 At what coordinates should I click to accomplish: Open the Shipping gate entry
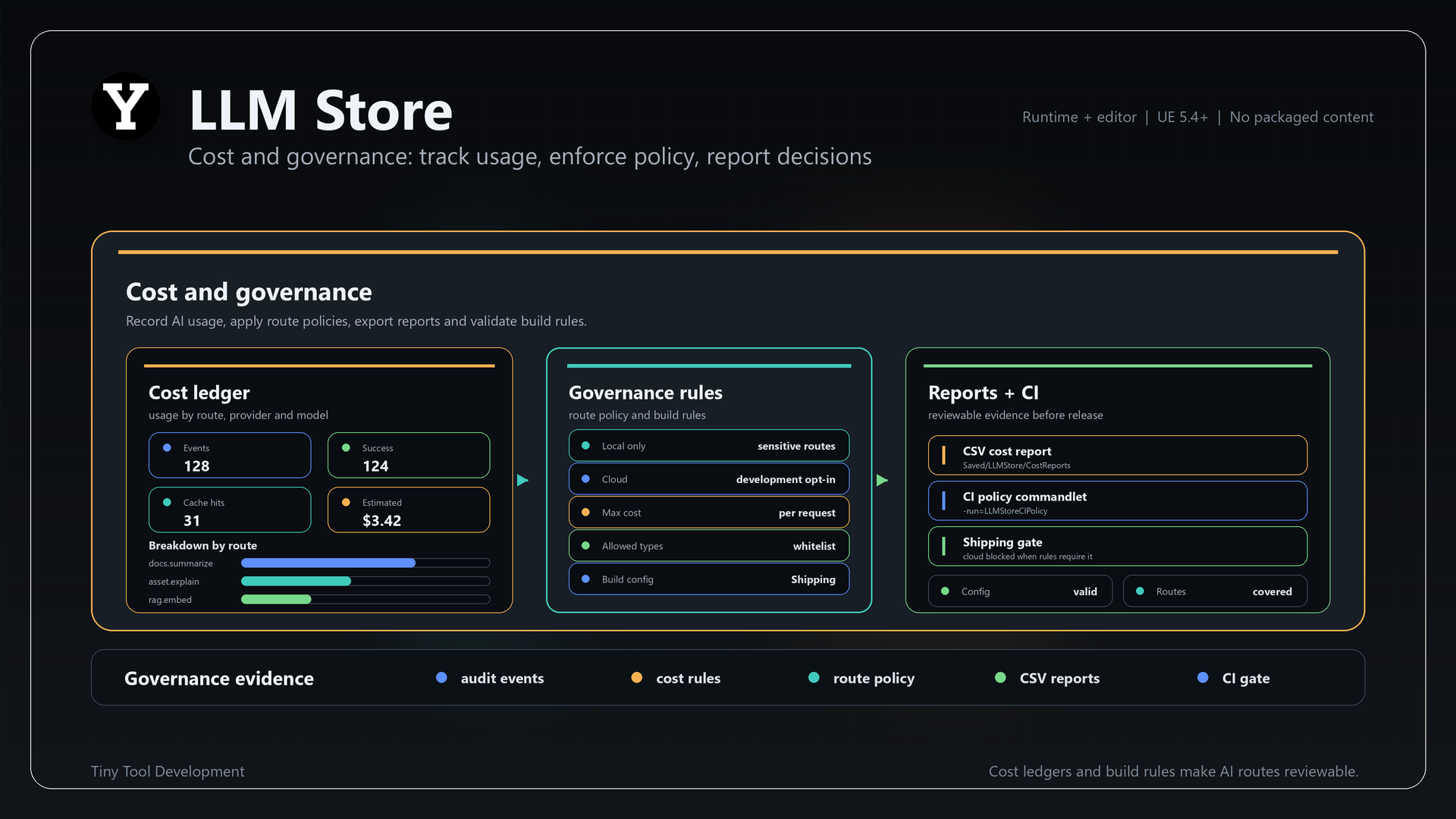[1118, 546]
